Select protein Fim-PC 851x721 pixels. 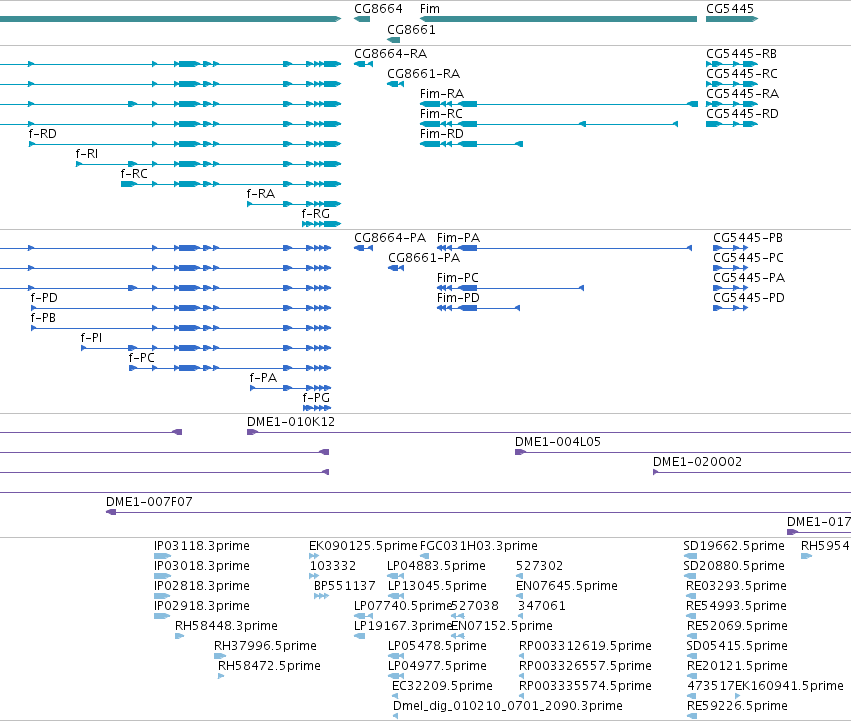[458, 279]
